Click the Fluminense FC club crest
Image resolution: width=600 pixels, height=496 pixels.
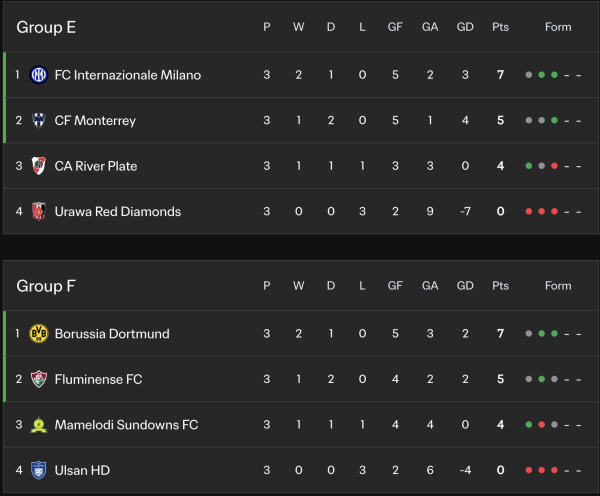point(39,380)
